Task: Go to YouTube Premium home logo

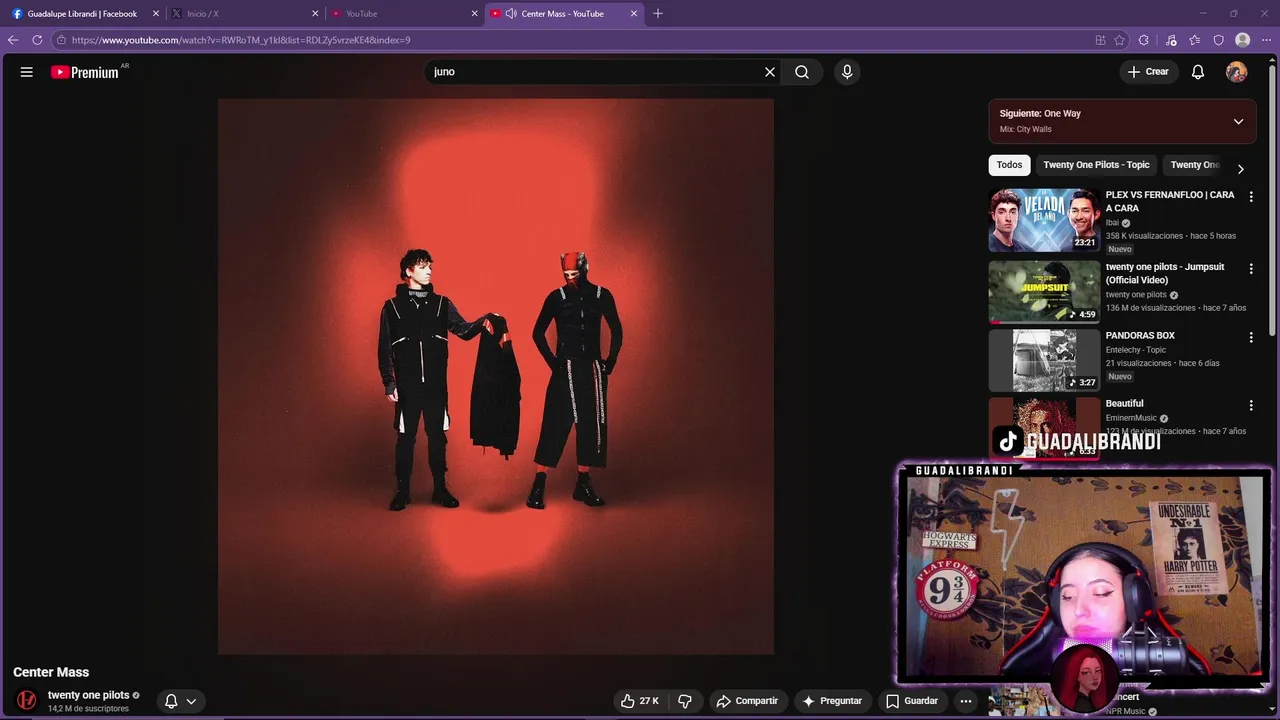Action: [x=85, y=72]
